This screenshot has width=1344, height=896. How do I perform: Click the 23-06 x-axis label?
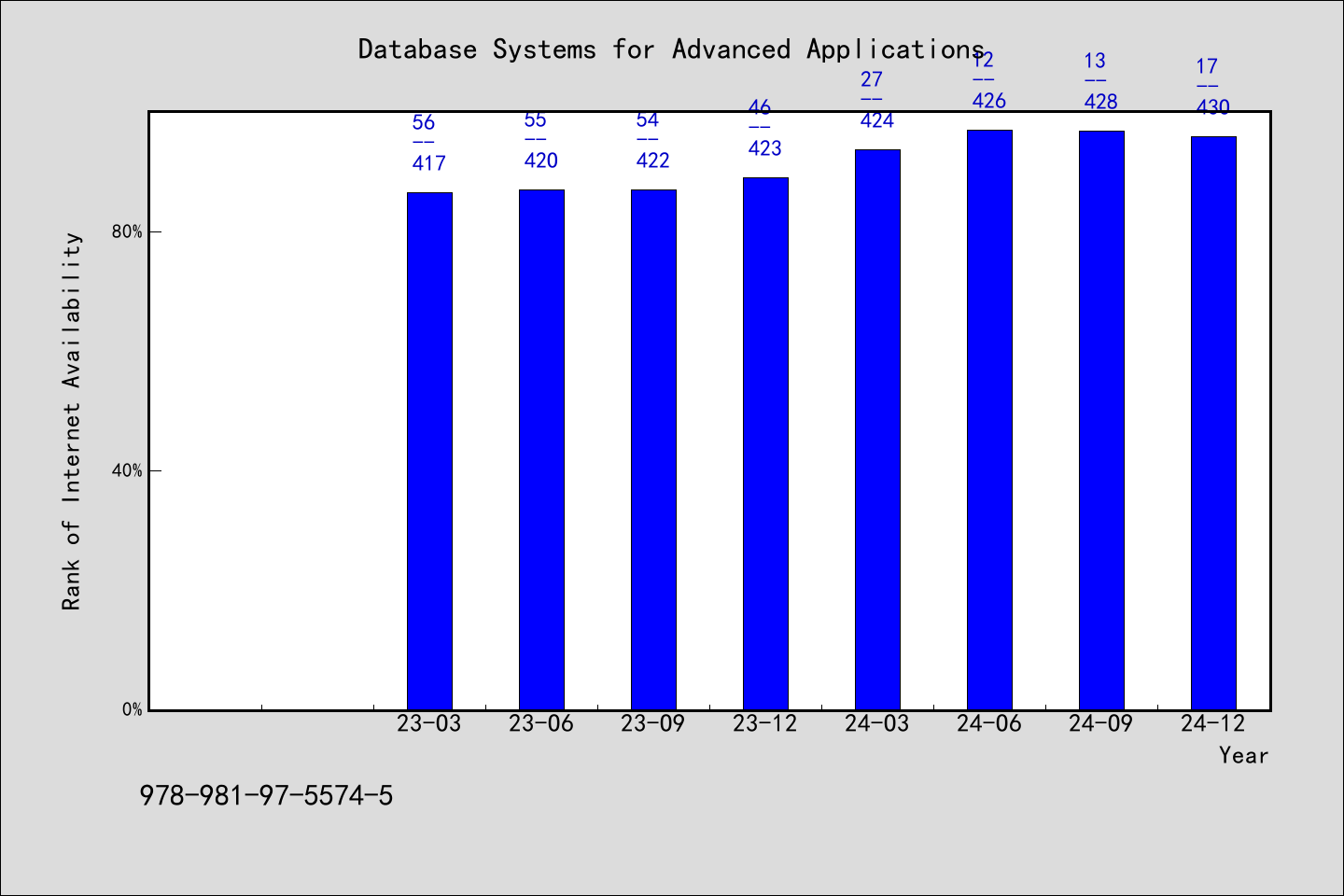coord(541,724)
